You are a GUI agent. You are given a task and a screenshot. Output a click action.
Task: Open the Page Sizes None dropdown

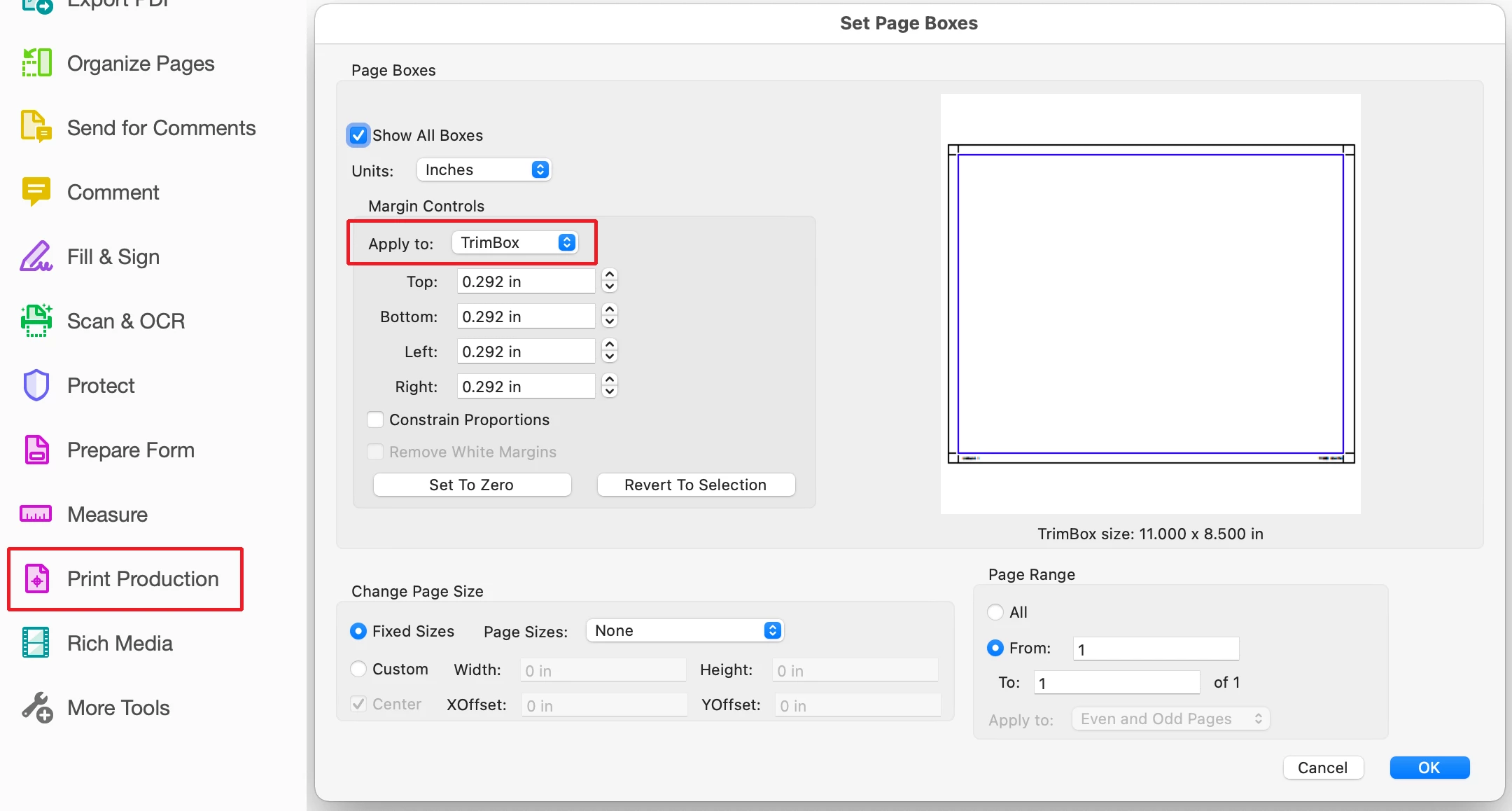coord(685,630)
